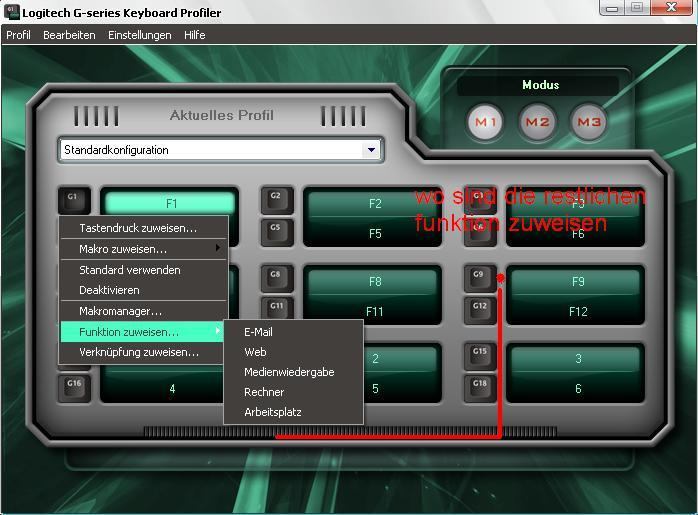The height and width of the screenshot is (515, 698).
Task: Assign the Web function
Action: 294,352
